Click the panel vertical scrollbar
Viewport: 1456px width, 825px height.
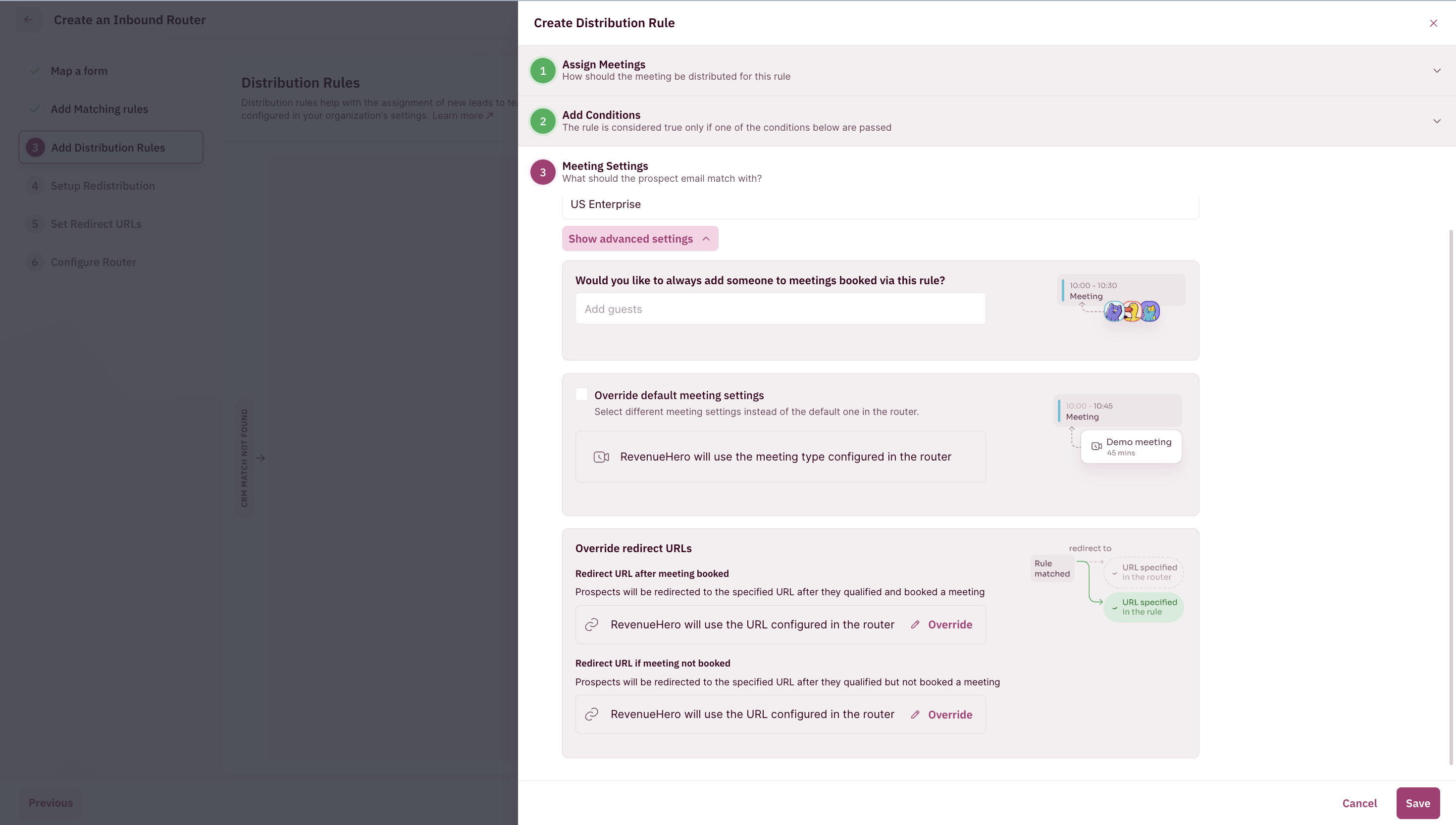pyautogui.click(x=1451, y=498)
